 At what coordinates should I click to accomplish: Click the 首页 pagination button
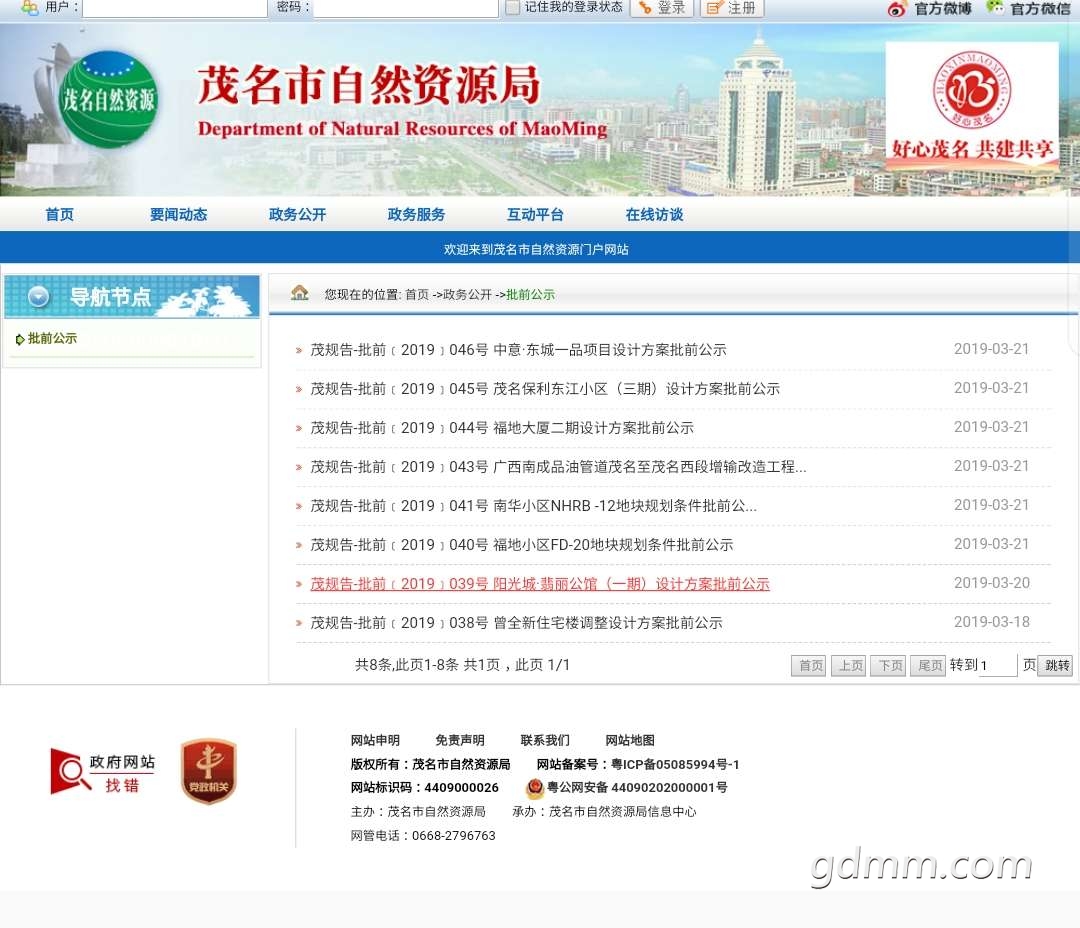pyautogui.click(x=809, y=666)
